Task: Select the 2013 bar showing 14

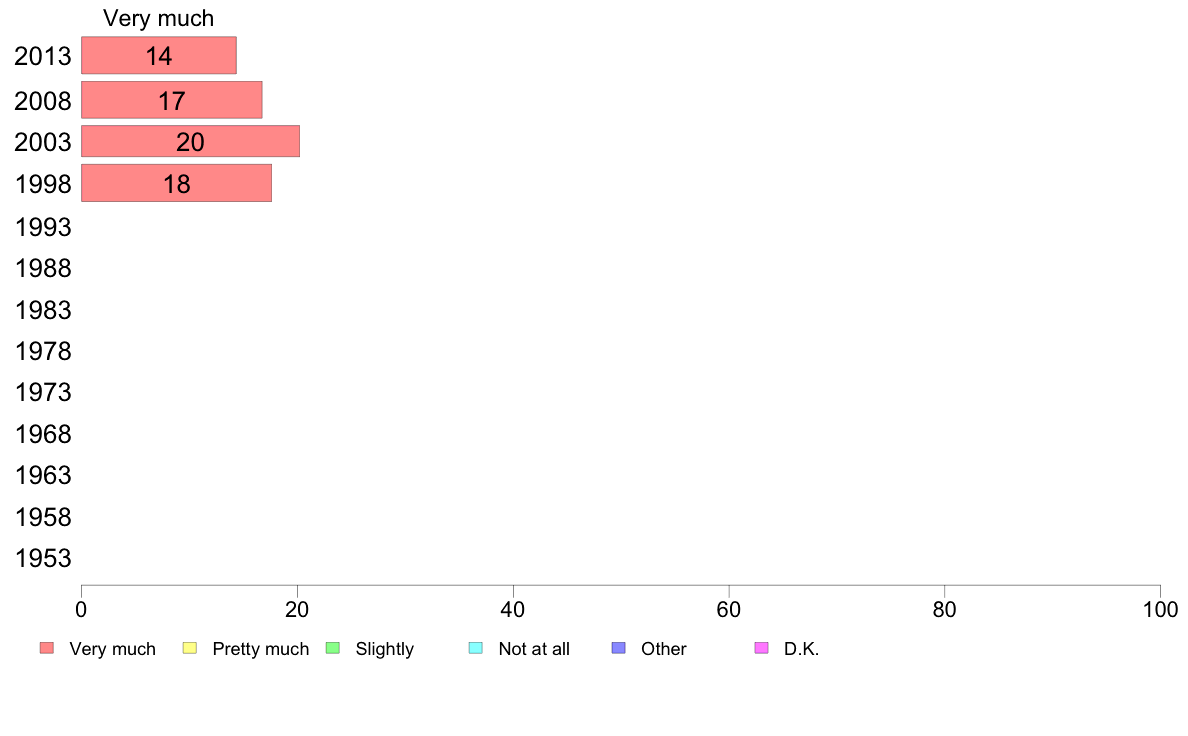Action: tap(159, 55)
